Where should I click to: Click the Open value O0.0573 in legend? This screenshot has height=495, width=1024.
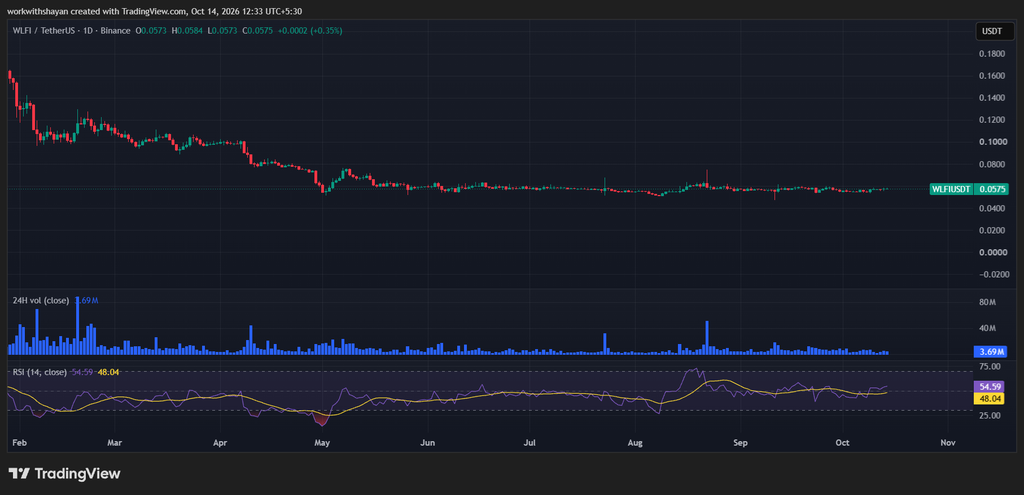pos(150,31)
